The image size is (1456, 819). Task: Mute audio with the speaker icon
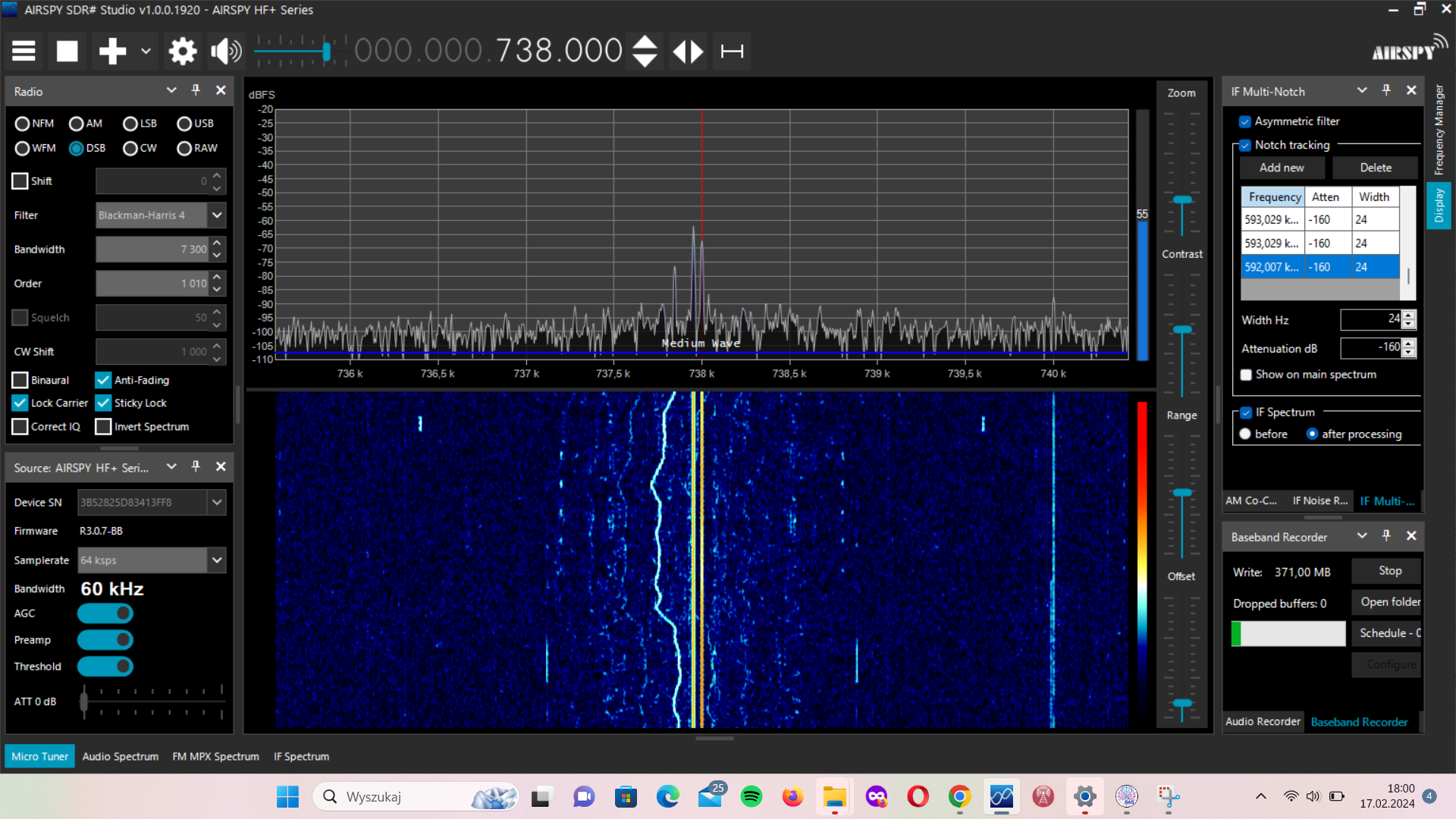225,52
